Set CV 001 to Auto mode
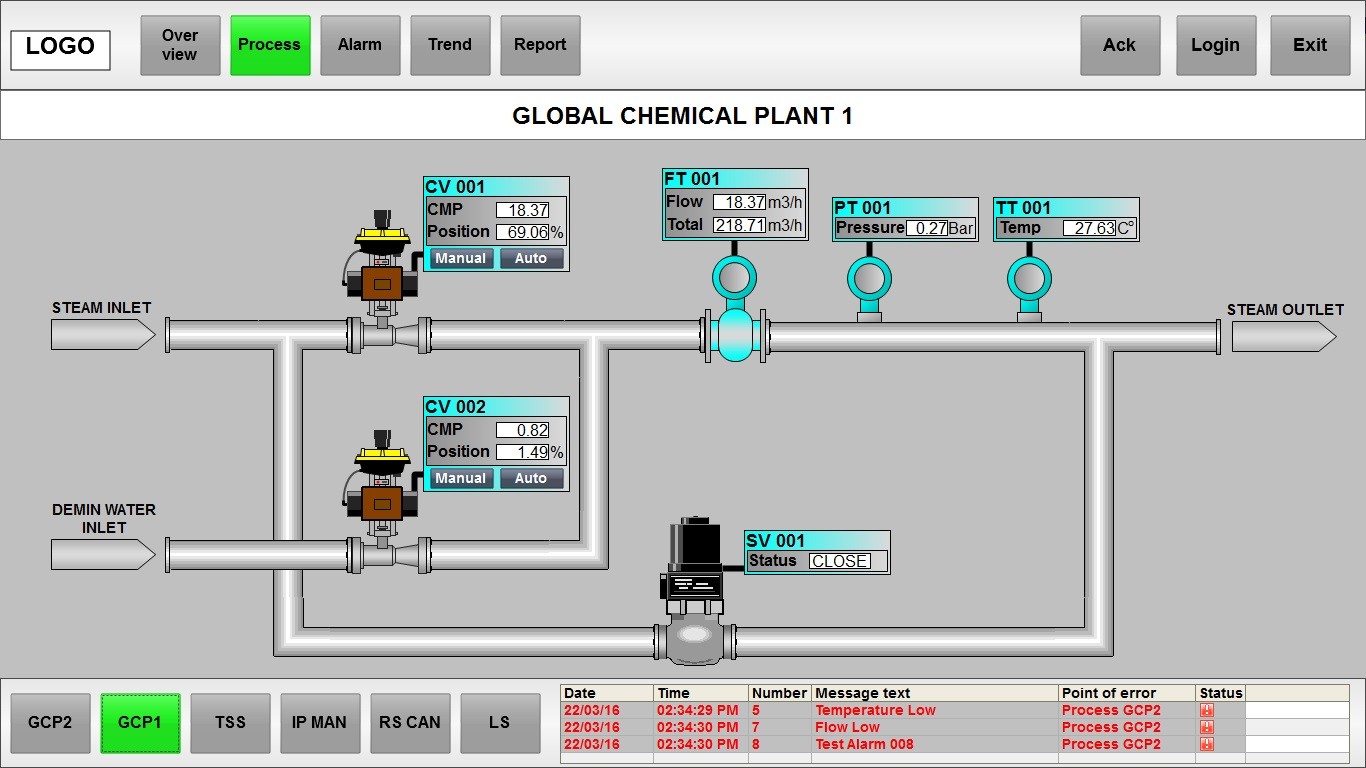 pos(531,258)
